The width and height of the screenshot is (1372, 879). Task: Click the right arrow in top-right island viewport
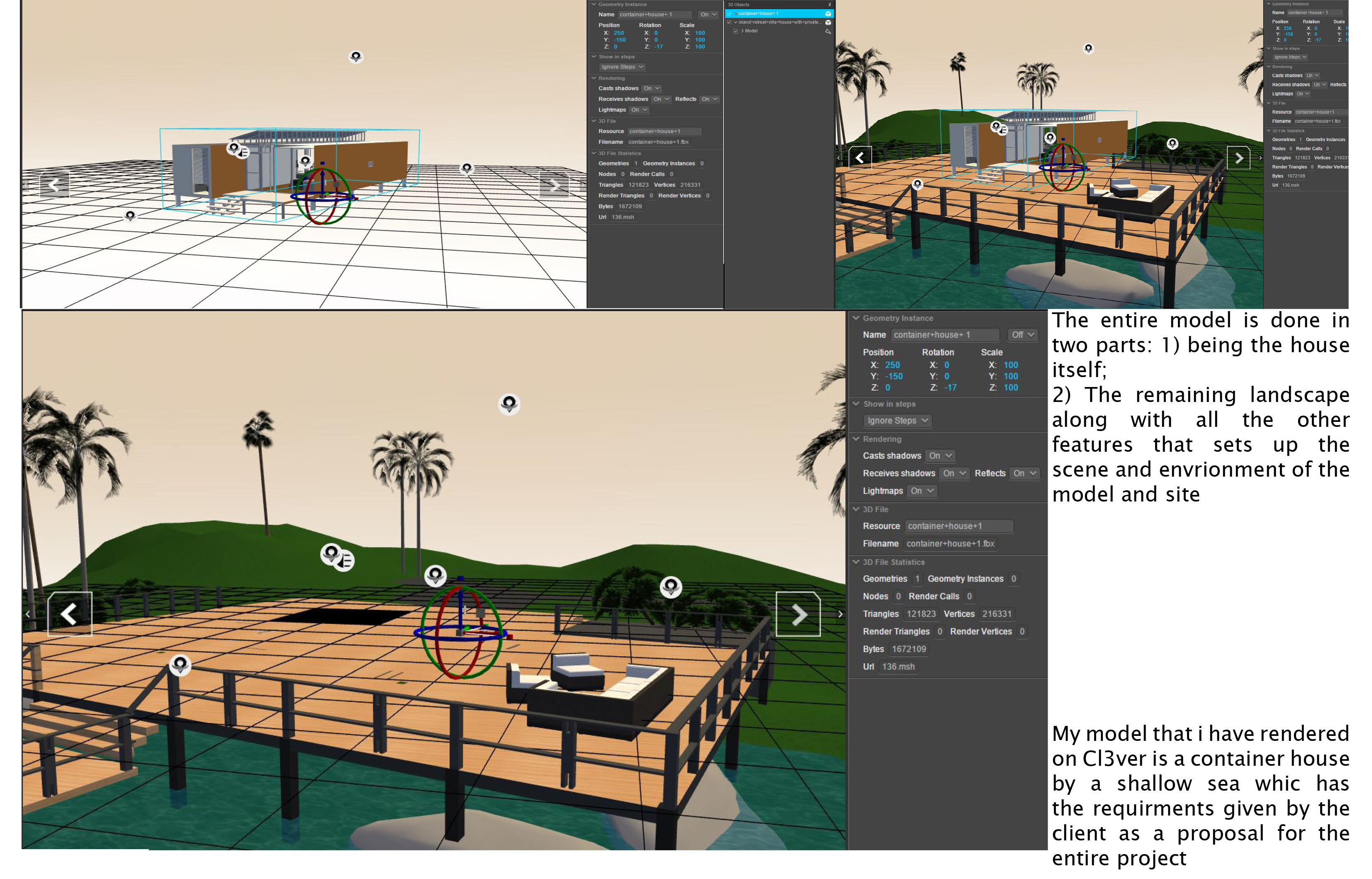(x=1238, y=158)
